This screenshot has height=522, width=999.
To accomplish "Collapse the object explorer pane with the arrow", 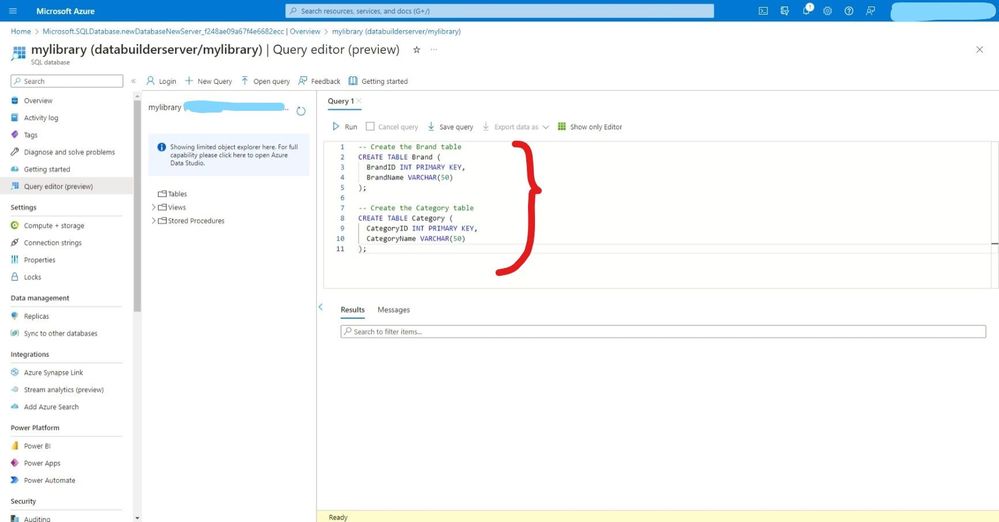I will 320,307.
